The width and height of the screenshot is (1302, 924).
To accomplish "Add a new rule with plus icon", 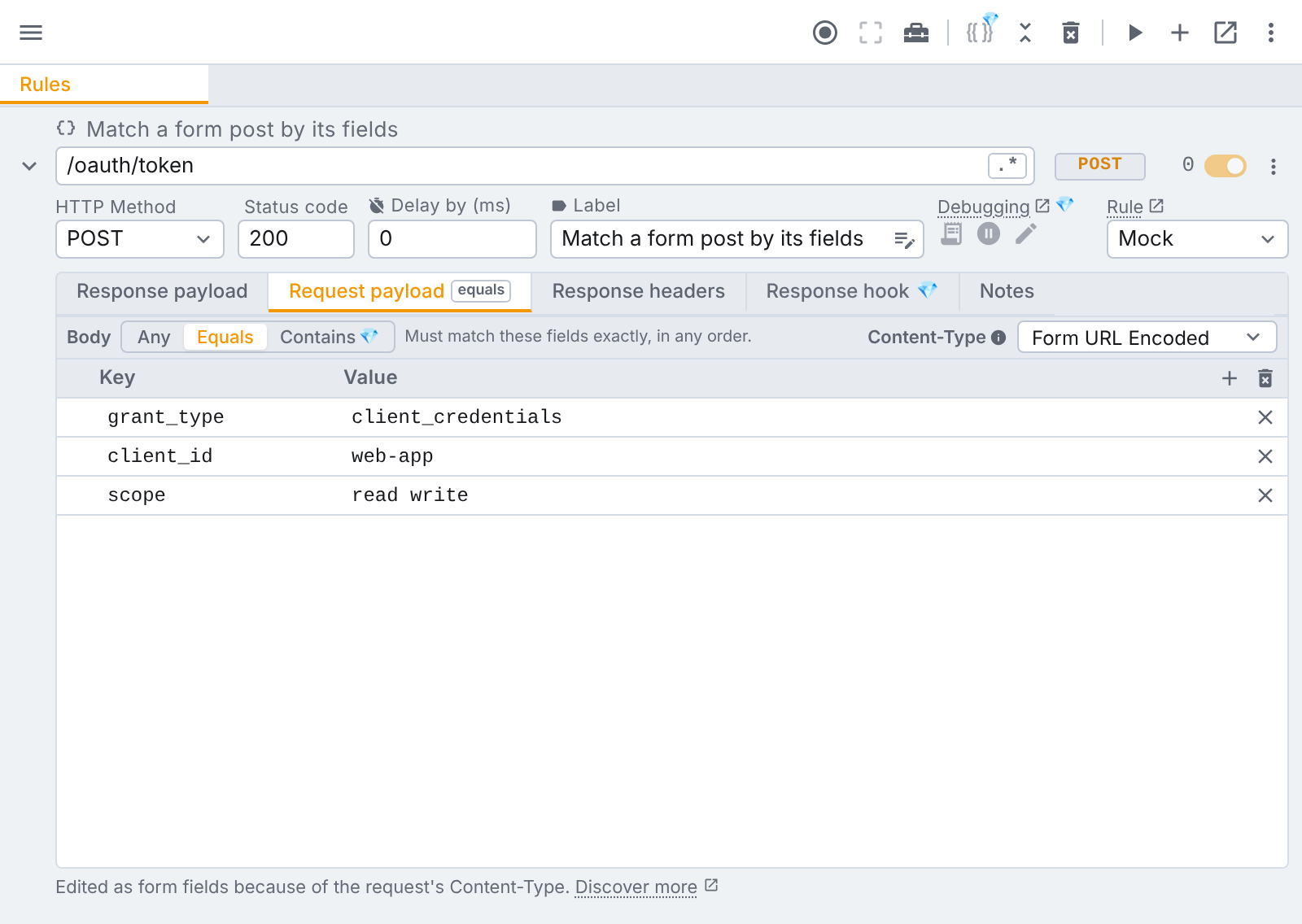I will (x=1180, y=33).
